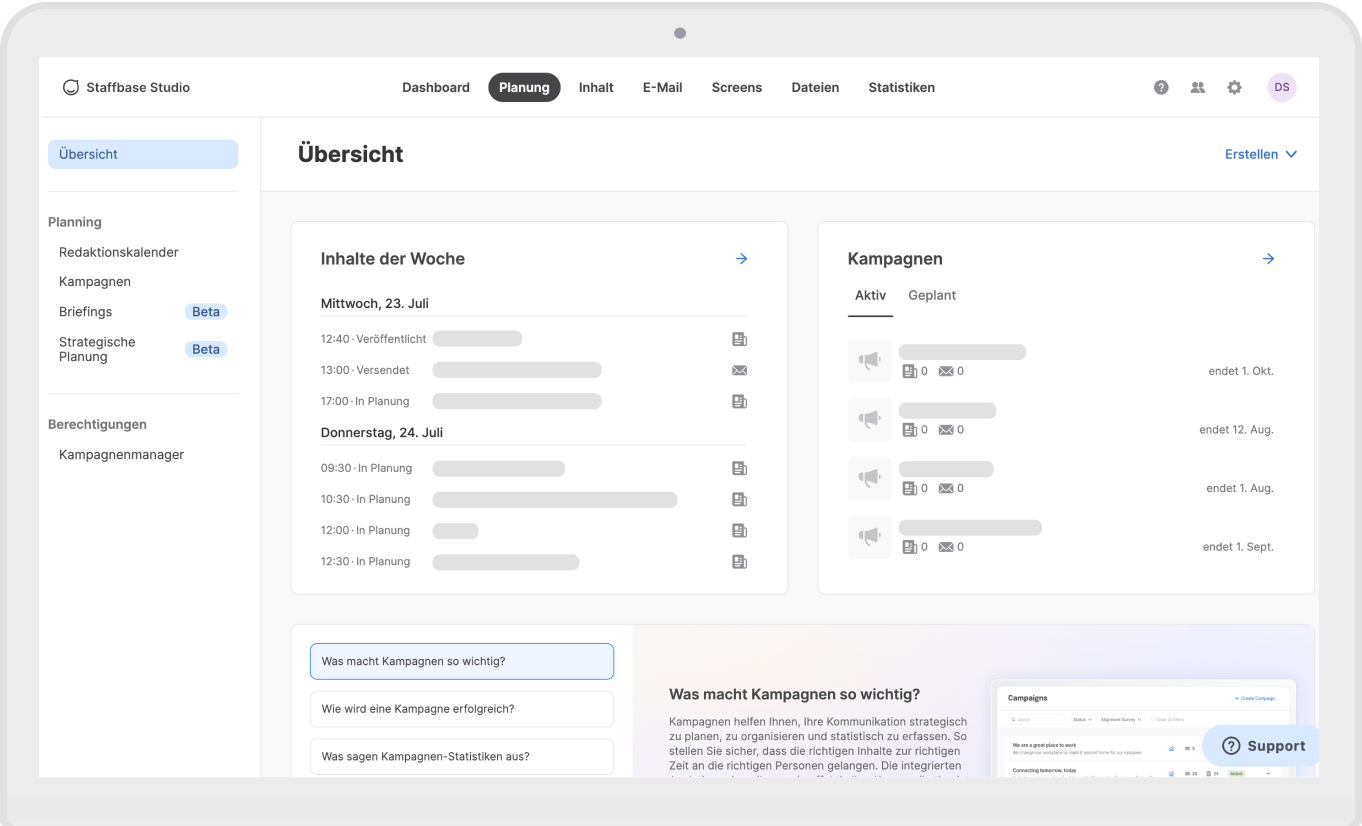Click megaphone icon of campaign ending 1. Sept.
1362x826 pixels.
(x=869, y=537)
